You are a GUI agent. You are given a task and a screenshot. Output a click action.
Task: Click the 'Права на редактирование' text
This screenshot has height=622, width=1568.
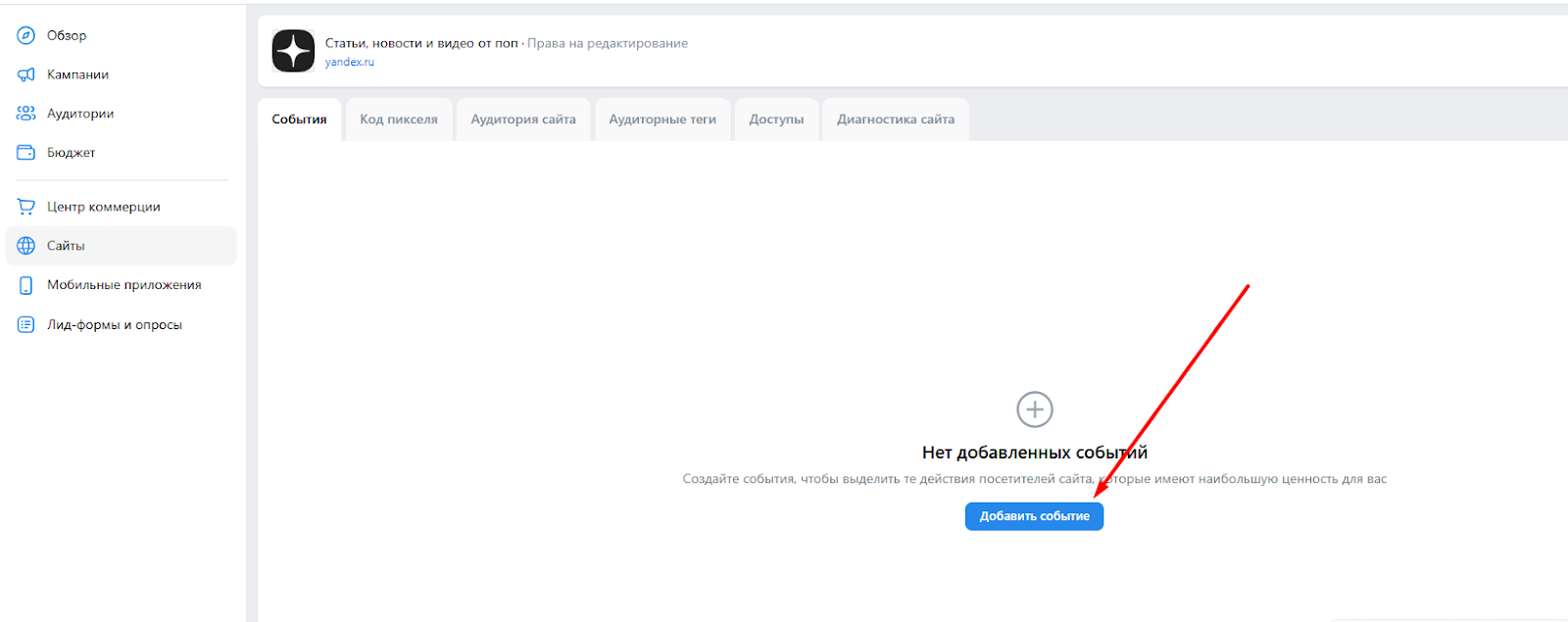click(x=608, y=43)
